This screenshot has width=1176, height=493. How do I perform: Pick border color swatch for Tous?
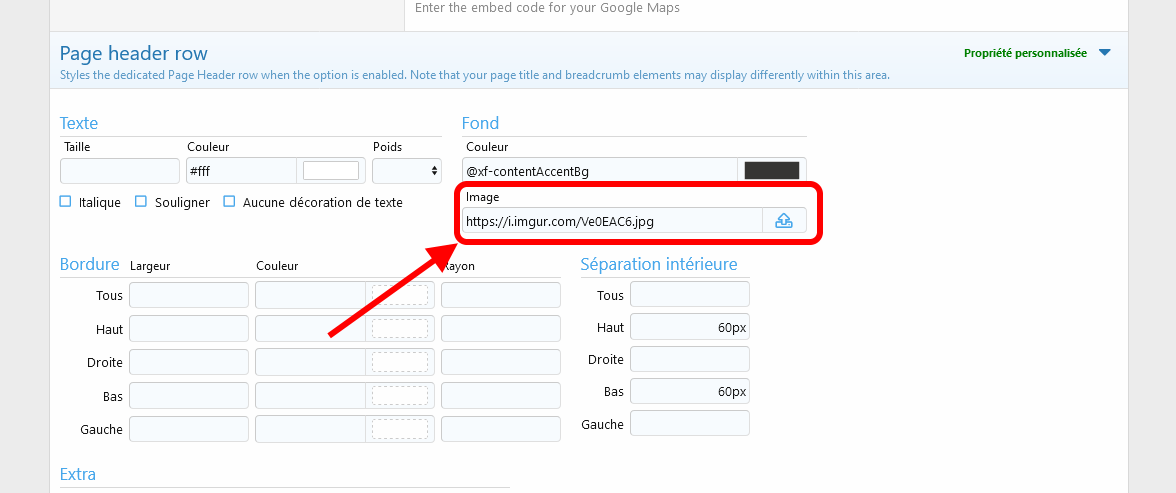click(x=399, y=295)
